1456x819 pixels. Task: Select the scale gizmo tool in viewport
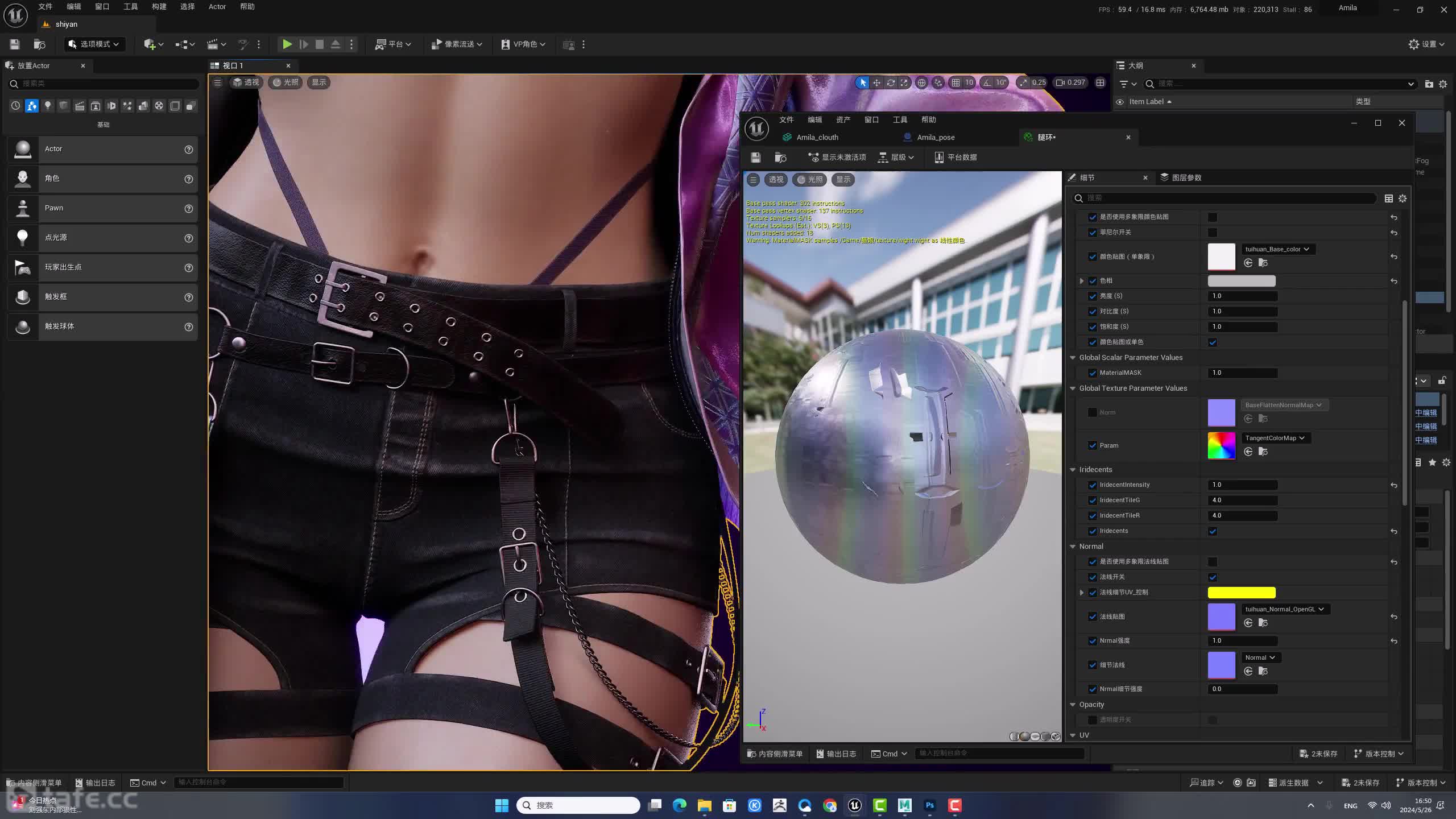904,82
